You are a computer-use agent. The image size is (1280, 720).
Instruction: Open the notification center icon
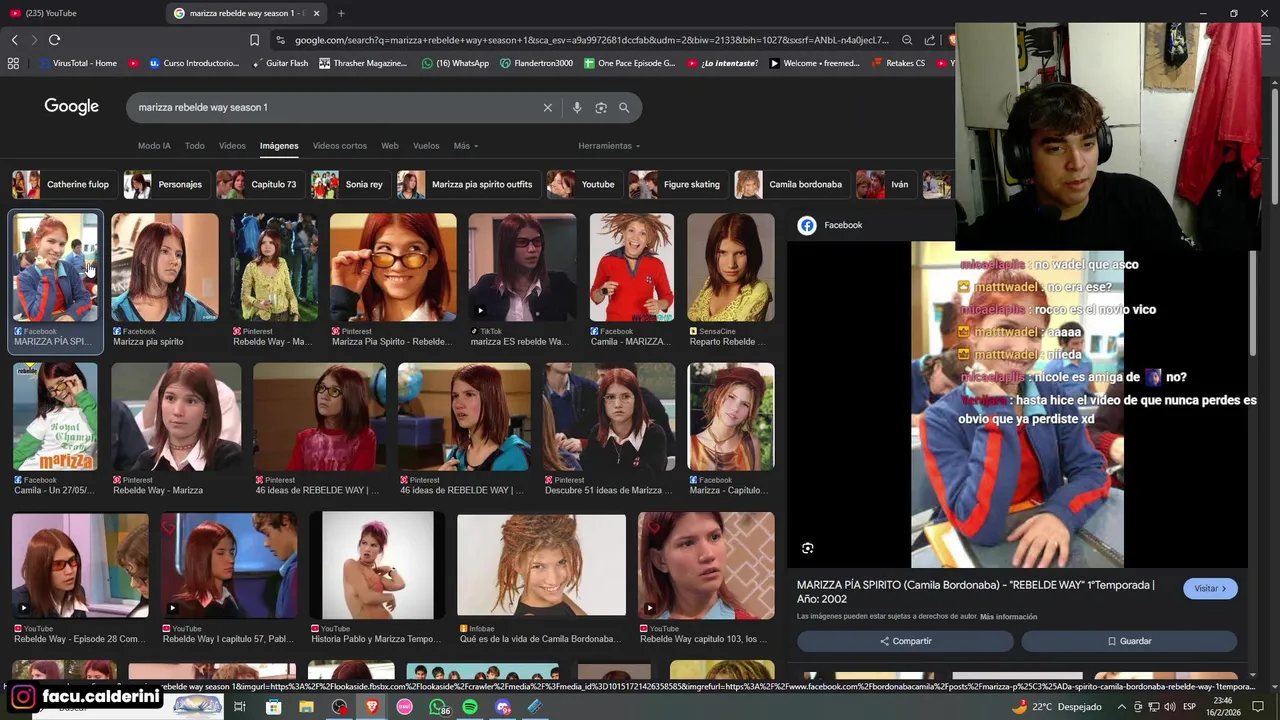(x=1258, y=707)
